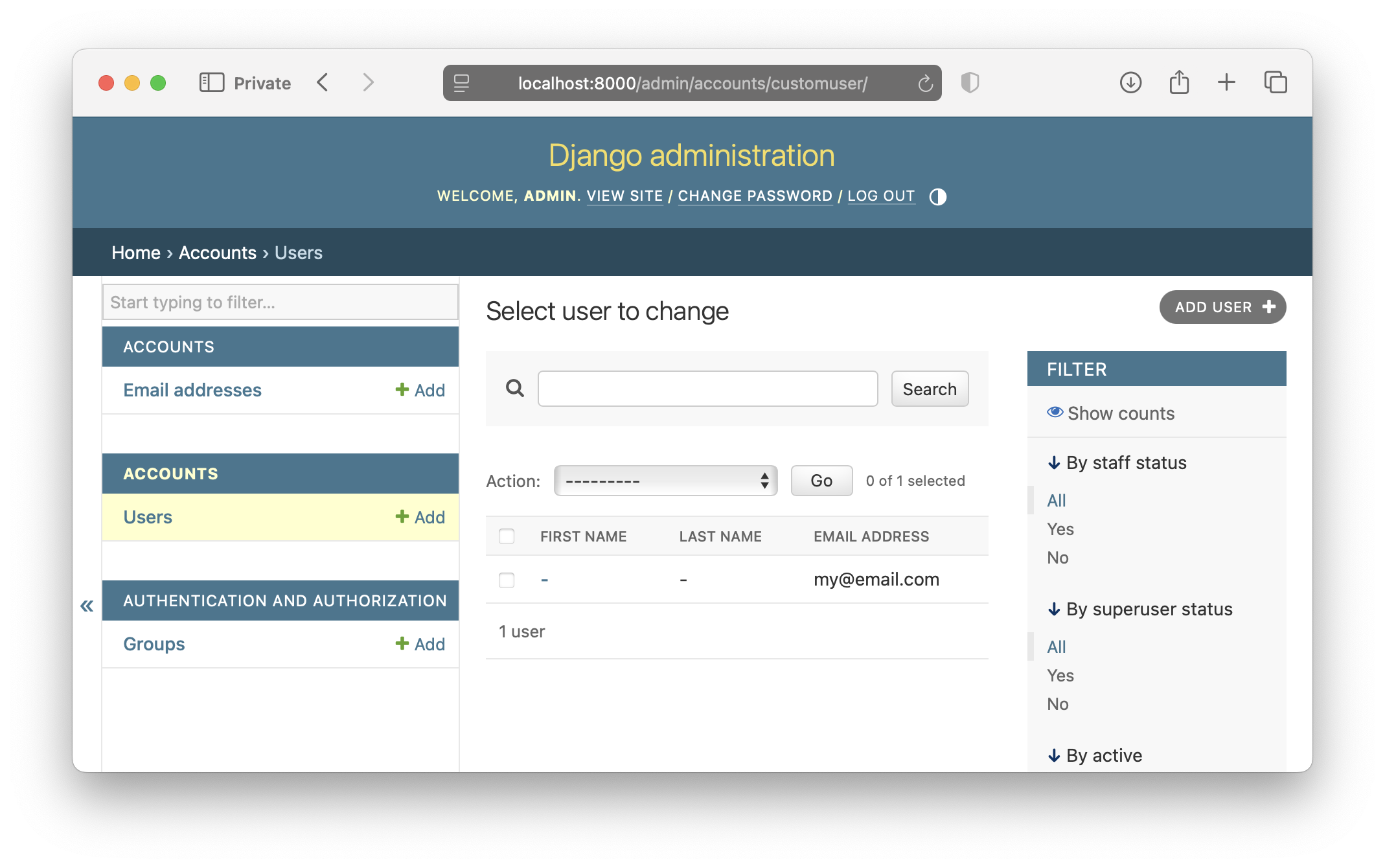Toggle Show counts in filter panel

[1110, 413]
